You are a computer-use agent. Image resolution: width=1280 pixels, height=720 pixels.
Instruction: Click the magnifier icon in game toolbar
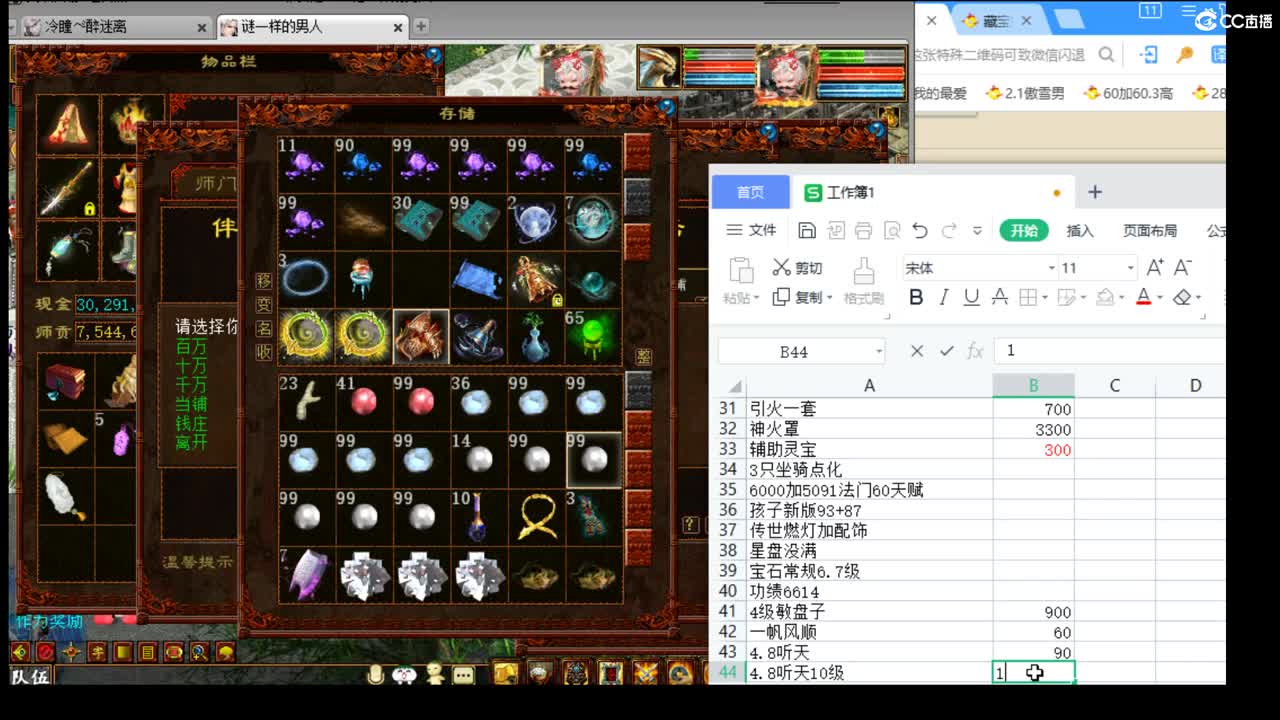(199, 653)
